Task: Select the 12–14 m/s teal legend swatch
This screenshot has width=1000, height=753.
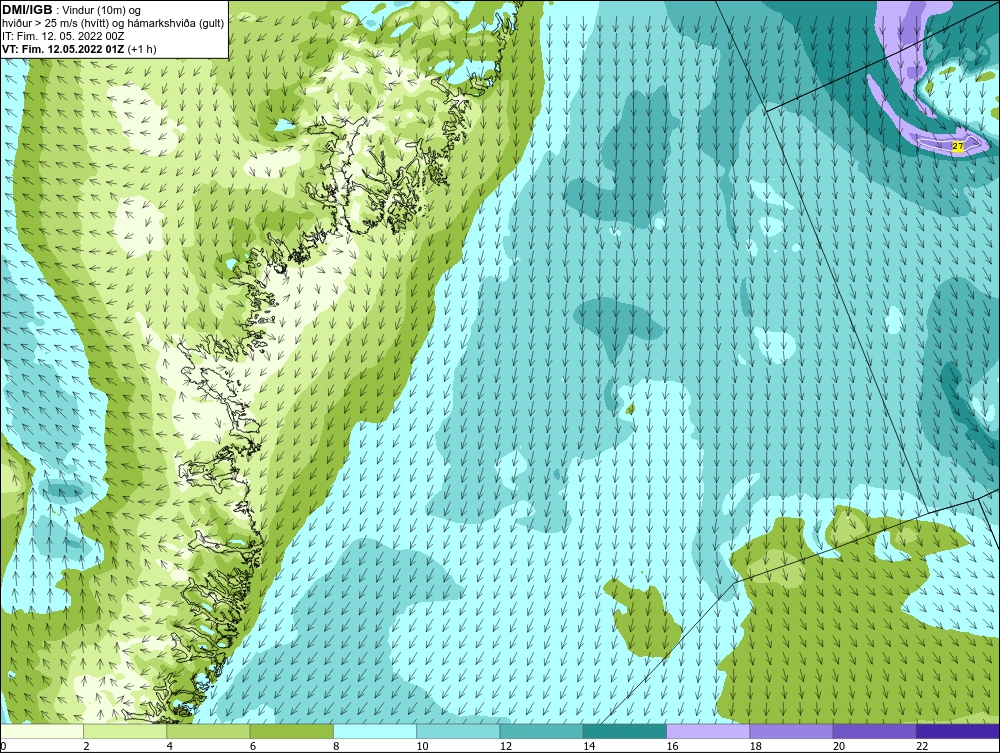Action: [x=541, y=731]
